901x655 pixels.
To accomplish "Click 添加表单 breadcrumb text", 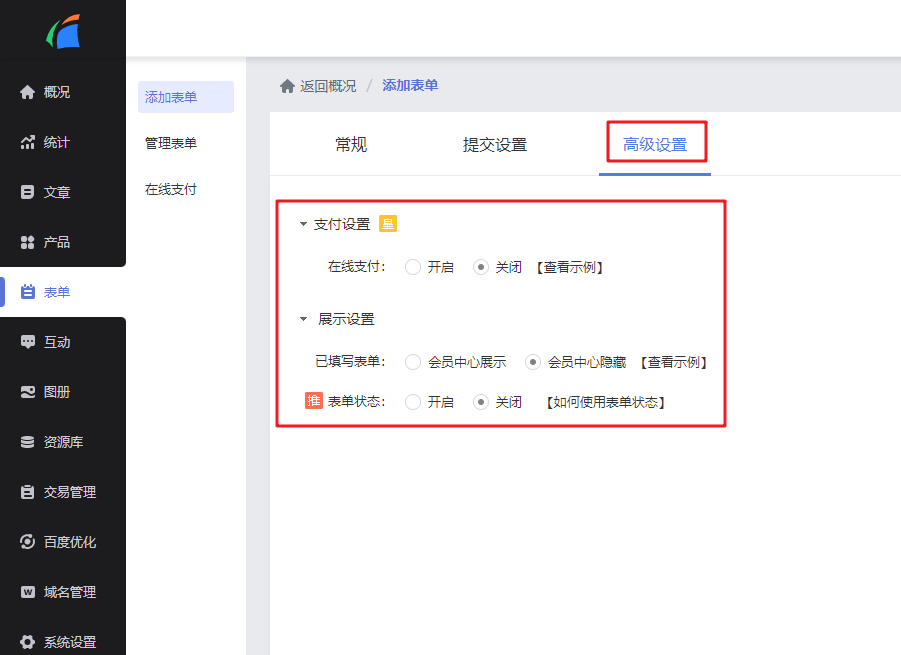I will (410, 86).
